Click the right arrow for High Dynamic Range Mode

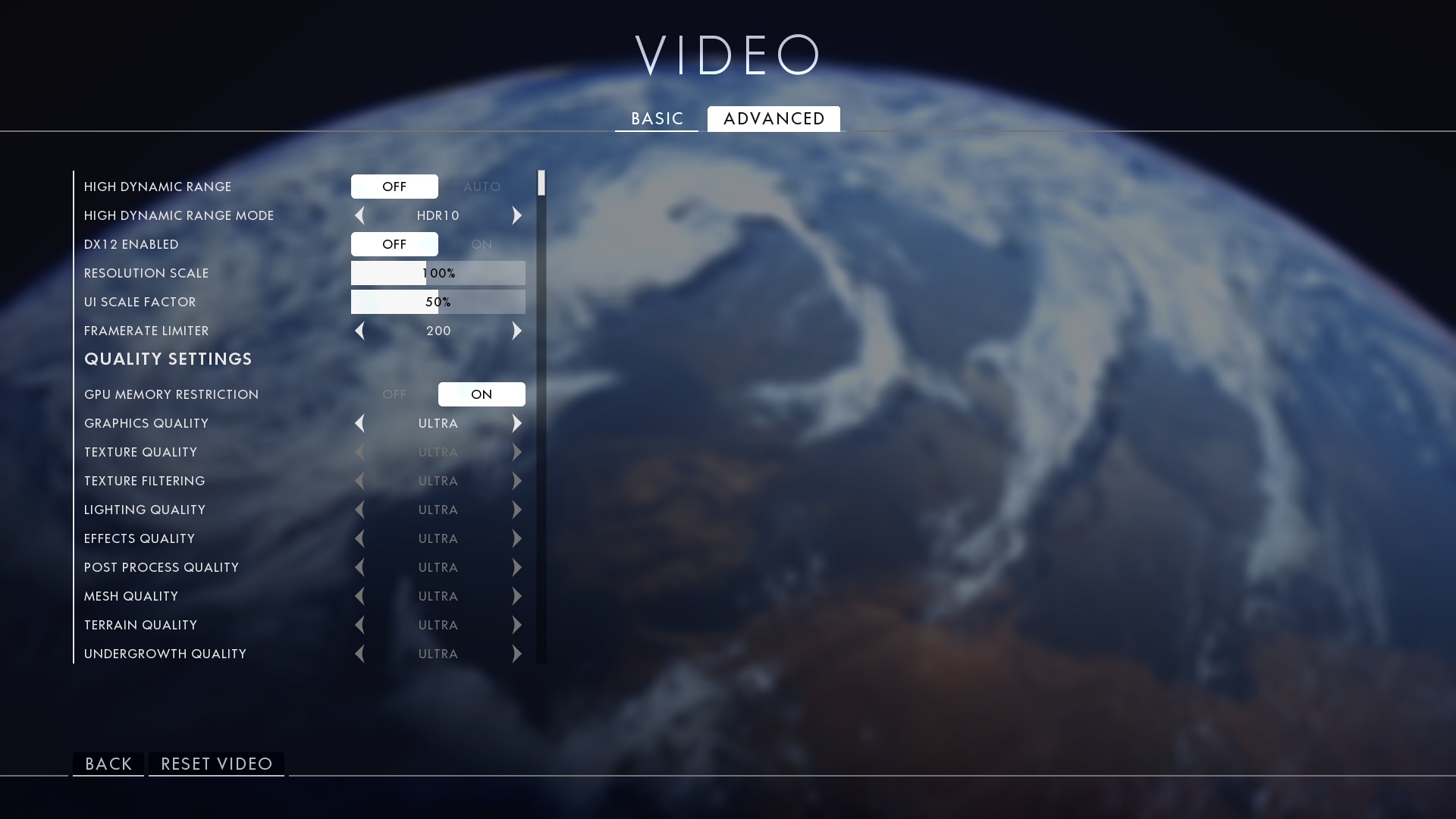point(518,215)
